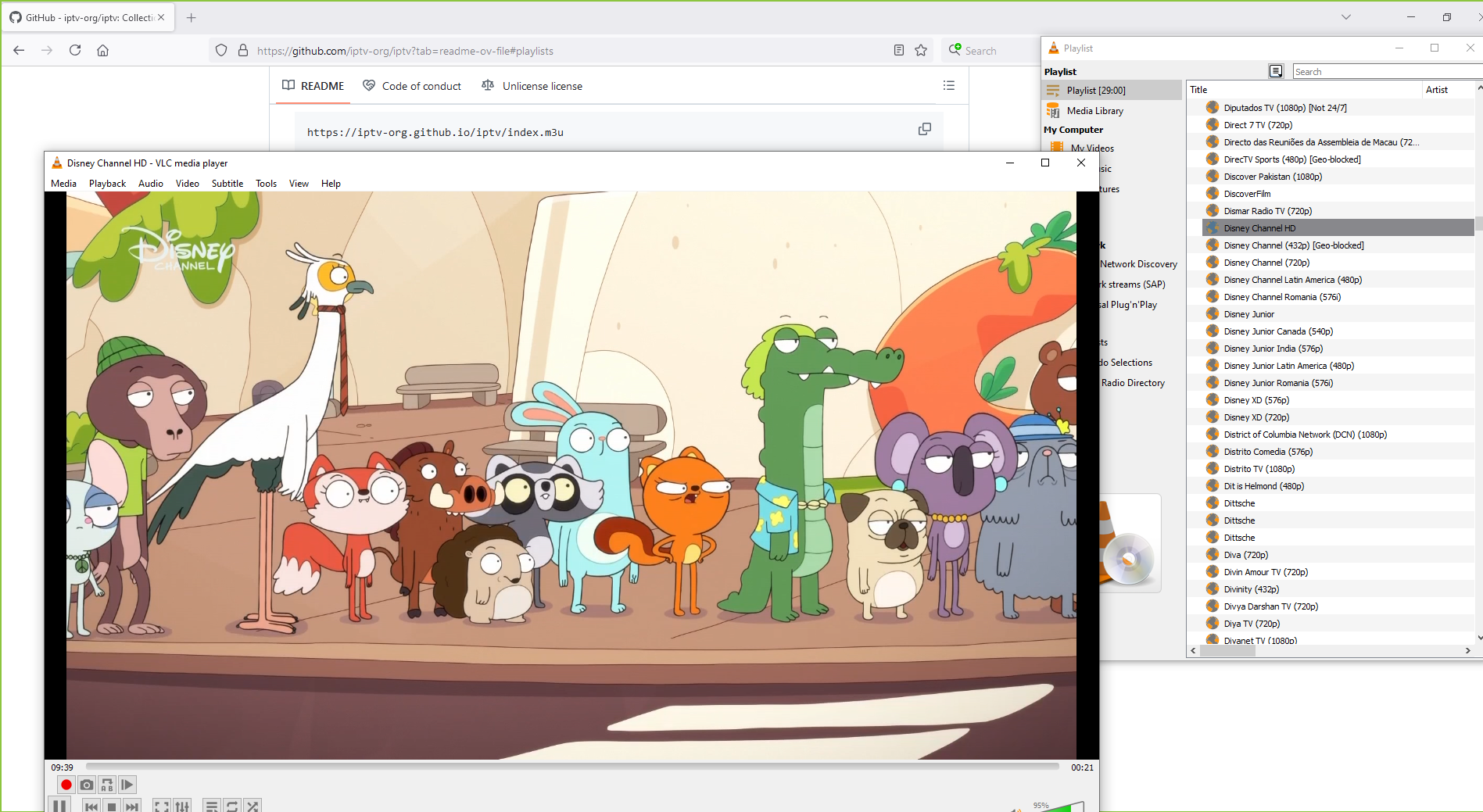List all tabs dropdown arrow
1483x812 pixels.
point(1346,16)
